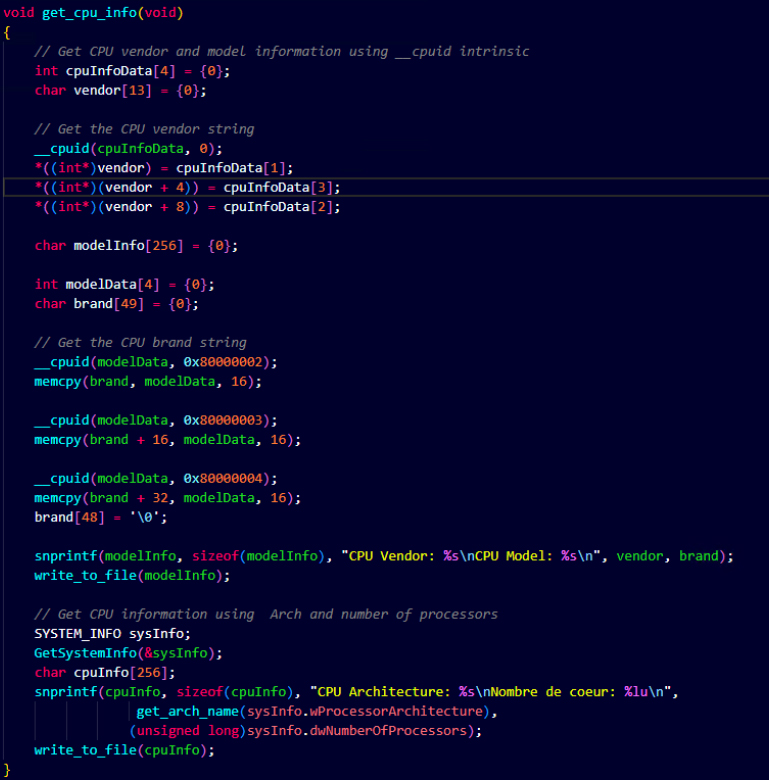This screenshot has height=780, width=769.
Task: Click the comment about Arch and number of processors
Action: [x=266, y=614]
